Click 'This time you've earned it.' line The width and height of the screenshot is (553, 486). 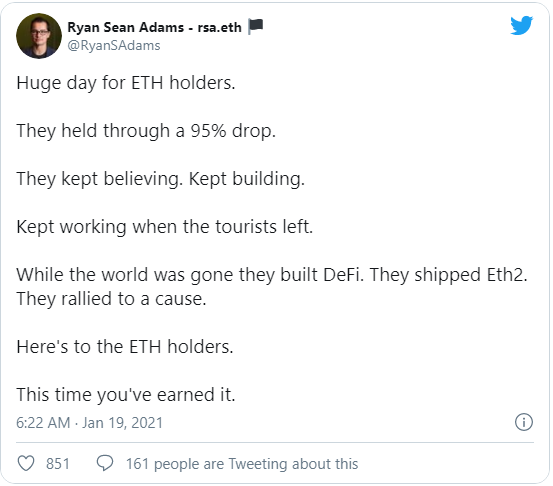click(126, 395)
